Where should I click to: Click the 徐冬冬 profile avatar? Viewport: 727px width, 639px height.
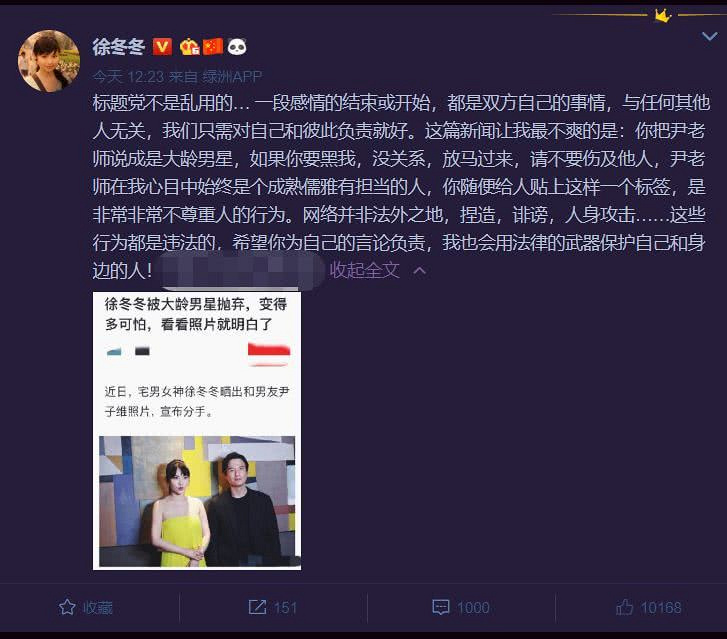point(48,61)
